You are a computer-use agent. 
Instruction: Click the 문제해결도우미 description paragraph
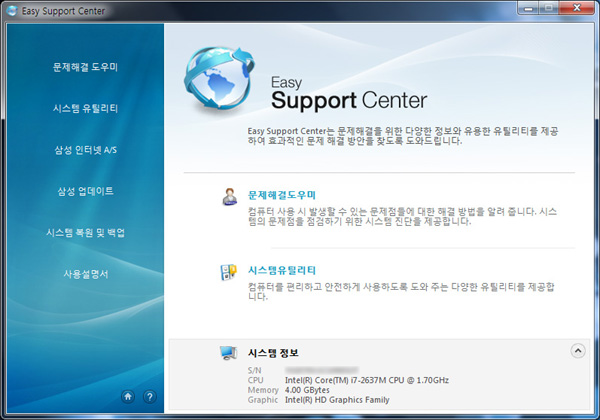pyautogui.click(x=402, y=217)
